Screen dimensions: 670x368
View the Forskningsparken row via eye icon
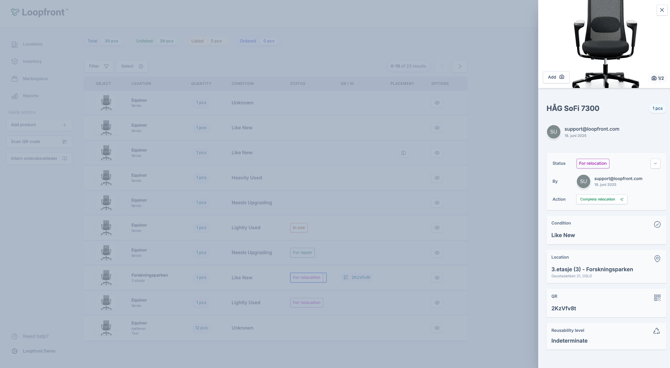[x=437, y=278]
